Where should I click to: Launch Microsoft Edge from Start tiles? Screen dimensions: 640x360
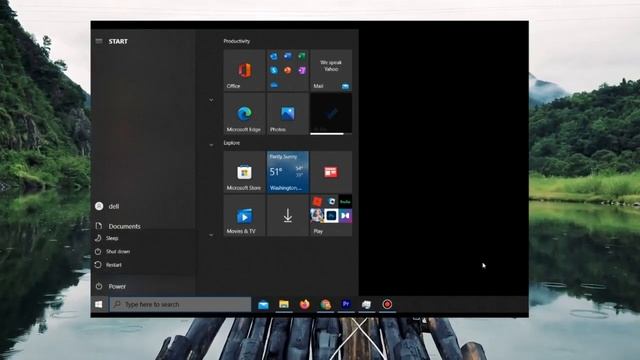(244, 114)
